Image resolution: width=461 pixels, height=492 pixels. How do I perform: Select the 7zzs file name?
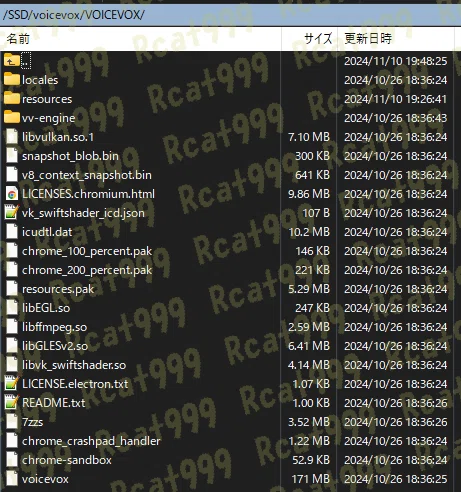(x=32, y=422)
